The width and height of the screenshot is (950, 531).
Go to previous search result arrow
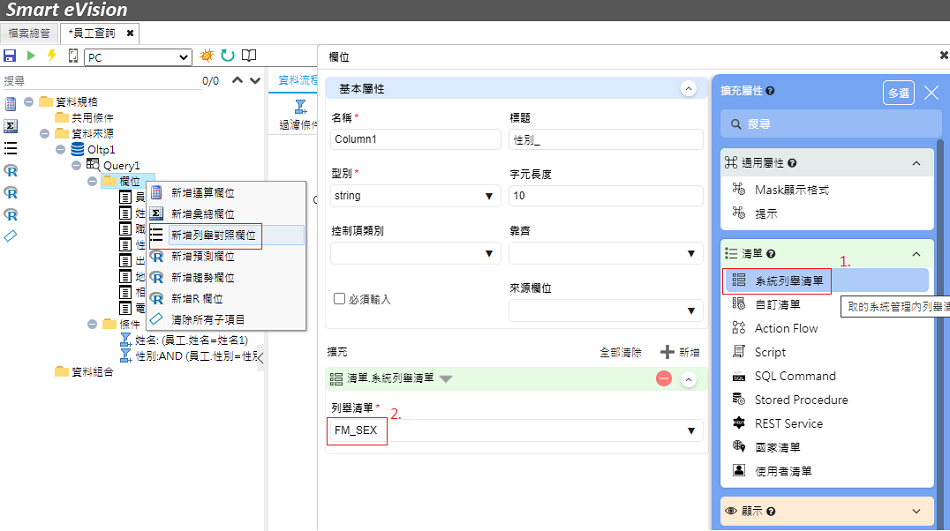238,80
